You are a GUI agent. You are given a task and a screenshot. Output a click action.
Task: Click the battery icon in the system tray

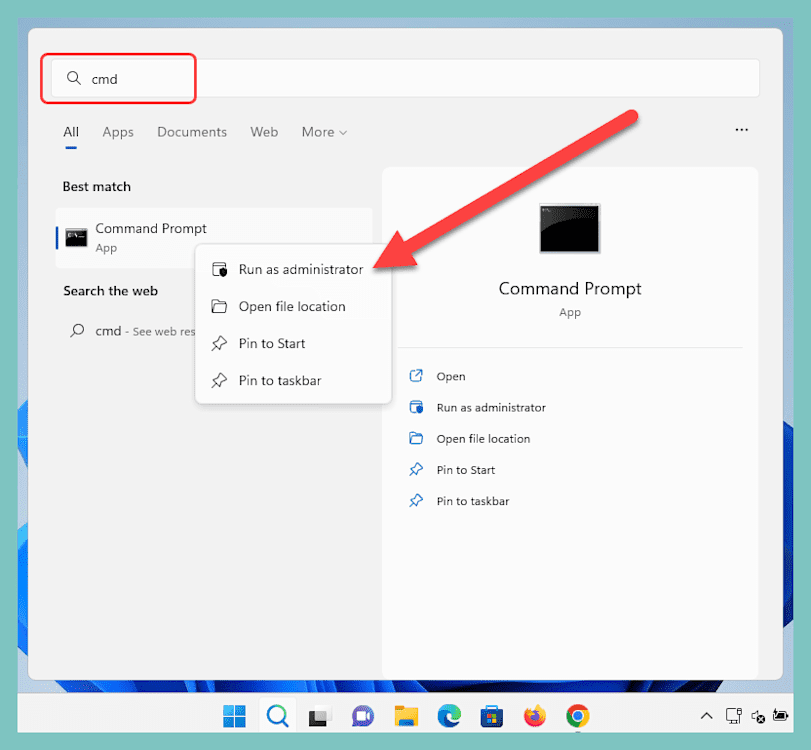click(780, 715)
